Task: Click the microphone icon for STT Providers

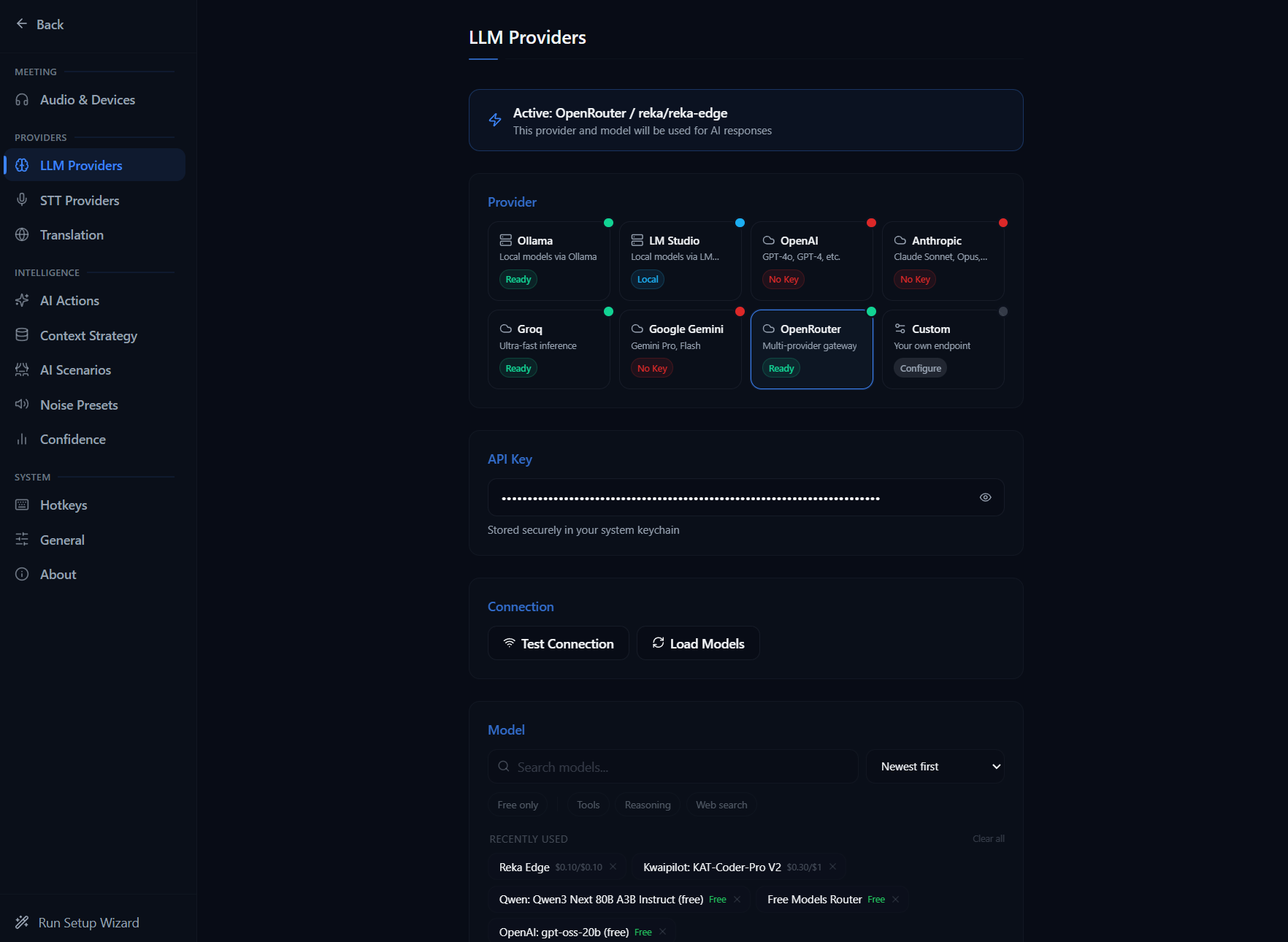Action: point(22,200)
